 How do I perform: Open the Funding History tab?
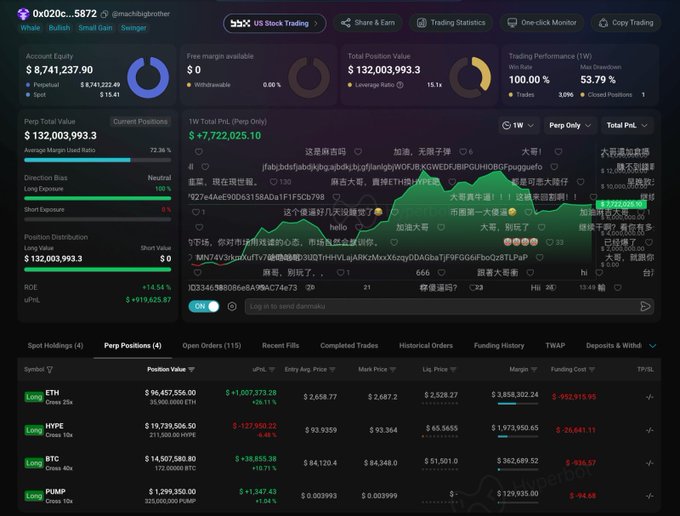click(x=499, y=346)
